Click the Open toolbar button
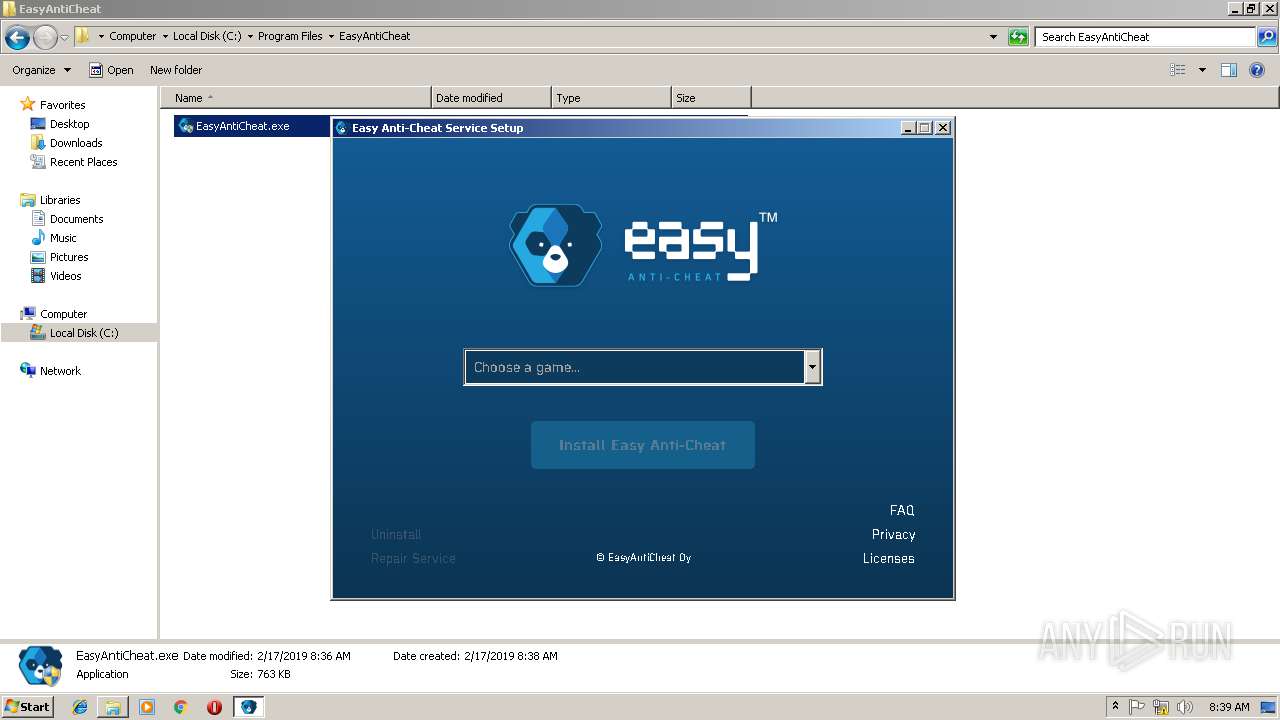 111,70
